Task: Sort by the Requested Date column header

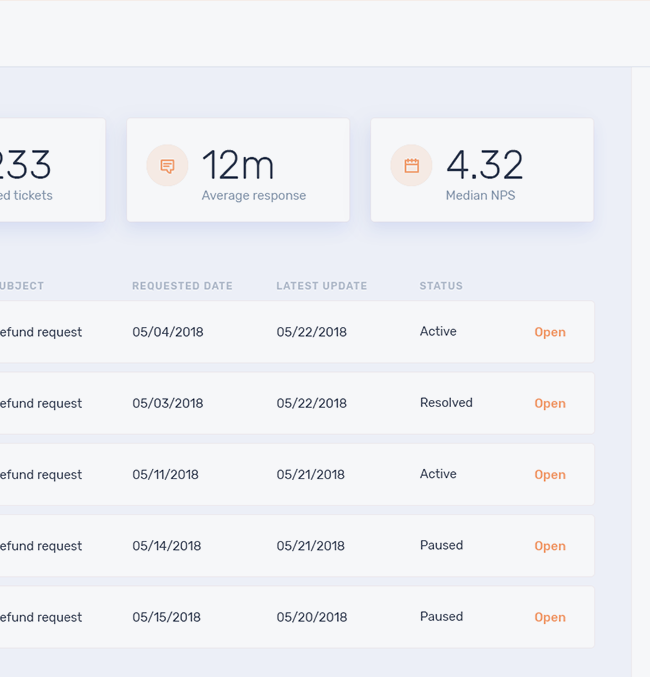Action: (182, 286)
